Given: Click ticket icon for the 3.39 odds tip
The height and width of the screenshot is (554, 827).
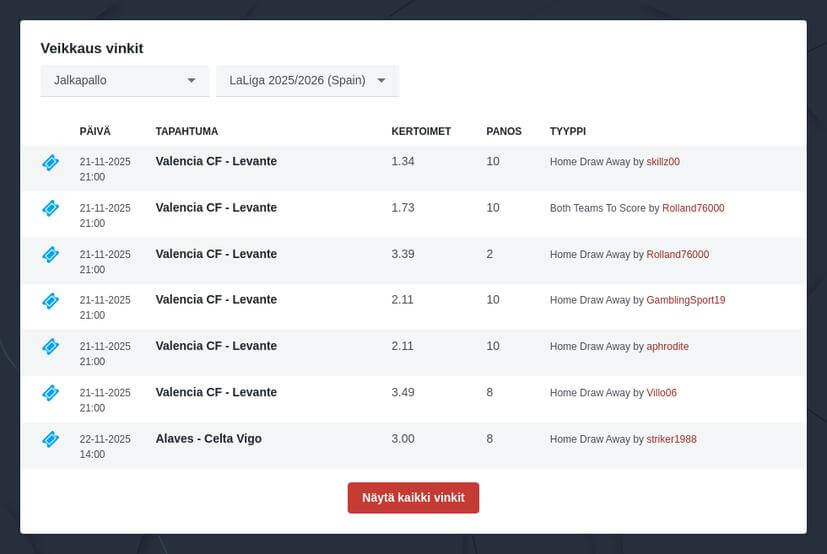Looking at the screenshot, I should point(50,255).
